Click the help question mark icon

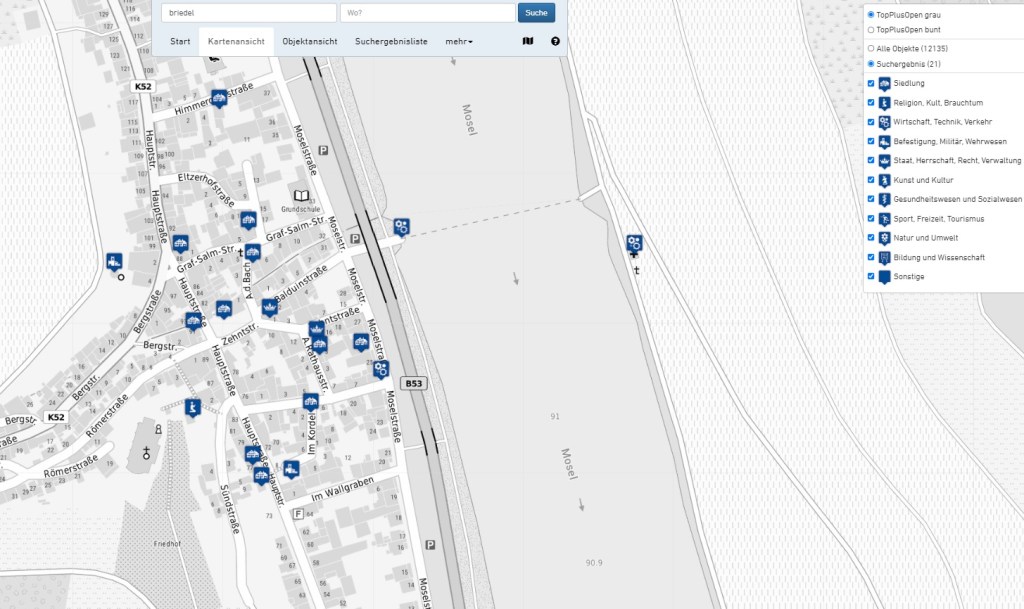click(555, 42)
